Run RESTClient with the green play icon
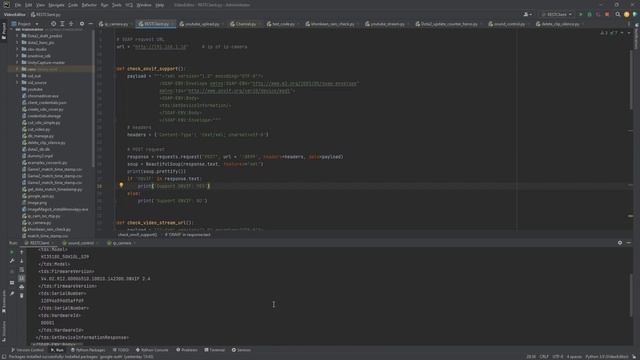This screenshot has width=640, height=360. tap(581, 14)
